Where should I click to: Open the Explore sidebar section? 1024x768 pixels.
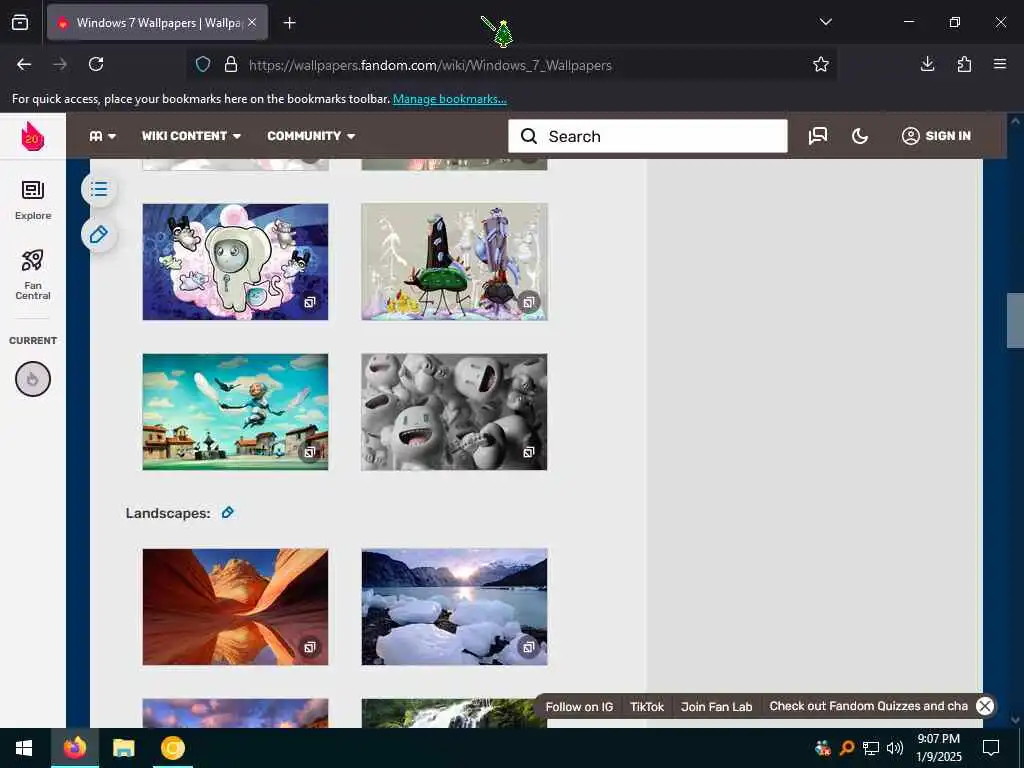click(x=33, y=200)
